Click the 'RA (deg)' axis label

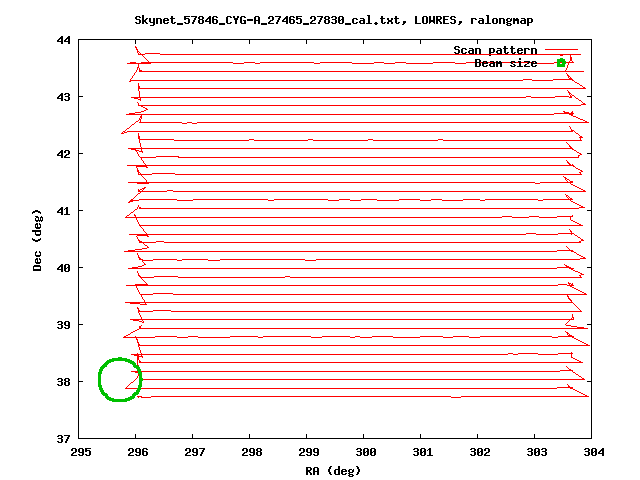(x=333, y=471)
